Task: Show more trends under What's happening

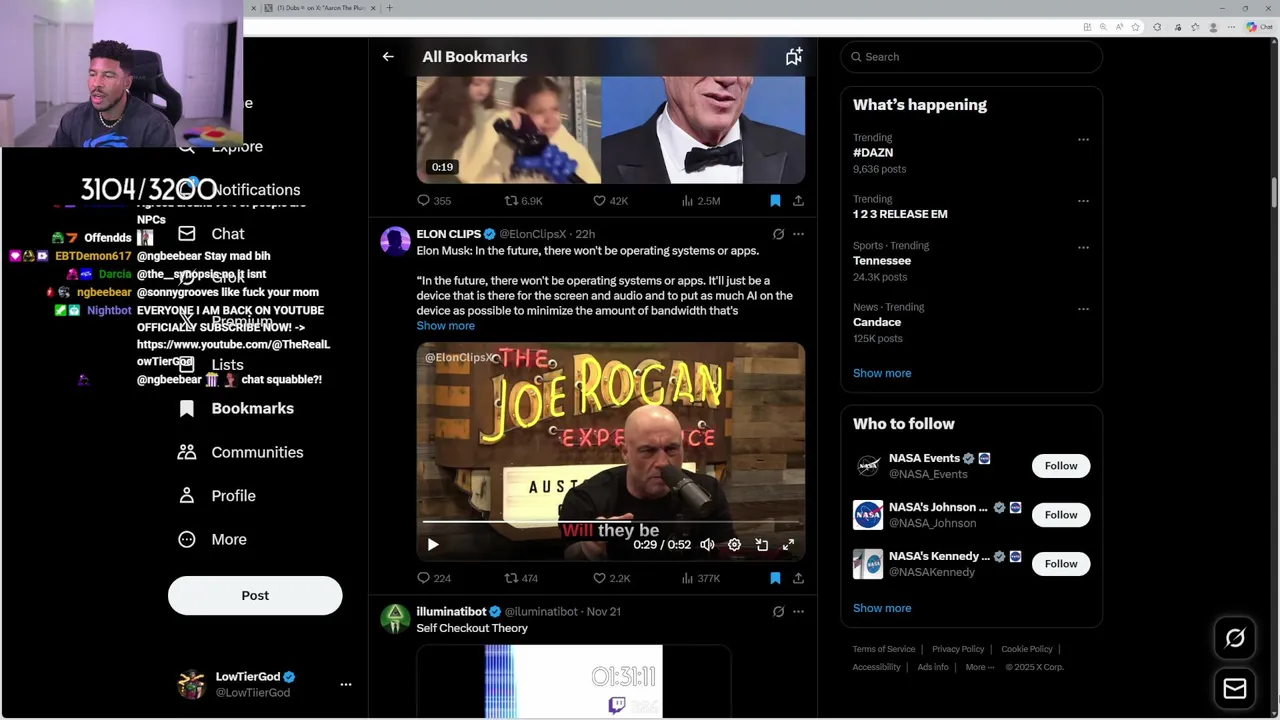Action: 882,373
